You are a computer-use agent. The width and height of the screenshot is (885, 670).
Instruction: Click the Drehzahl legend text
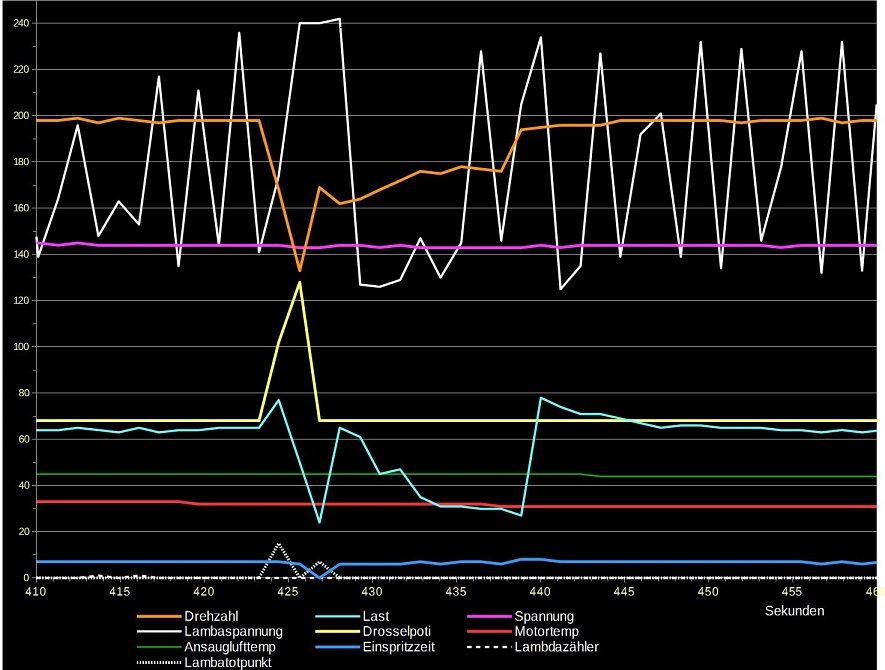212,617
